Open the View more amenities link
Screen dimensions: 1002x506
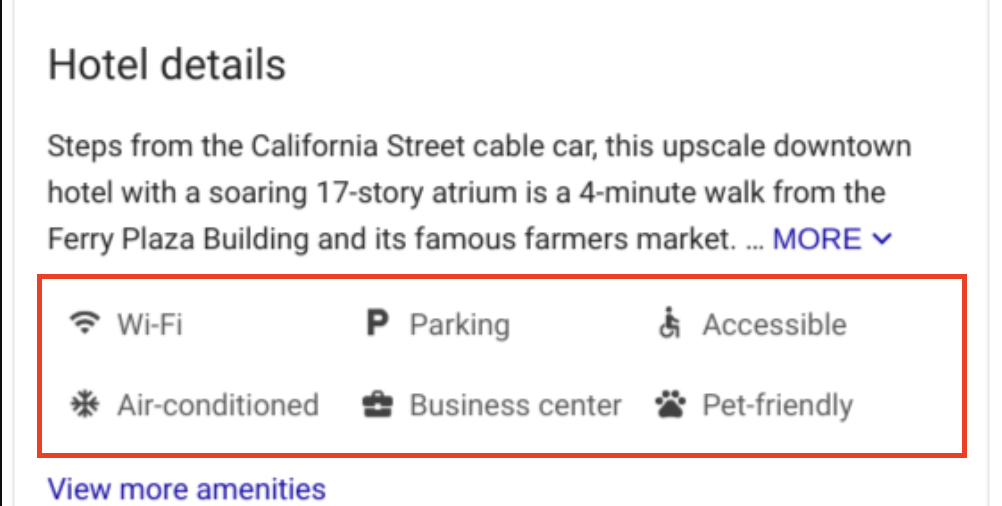coord(187,489)
